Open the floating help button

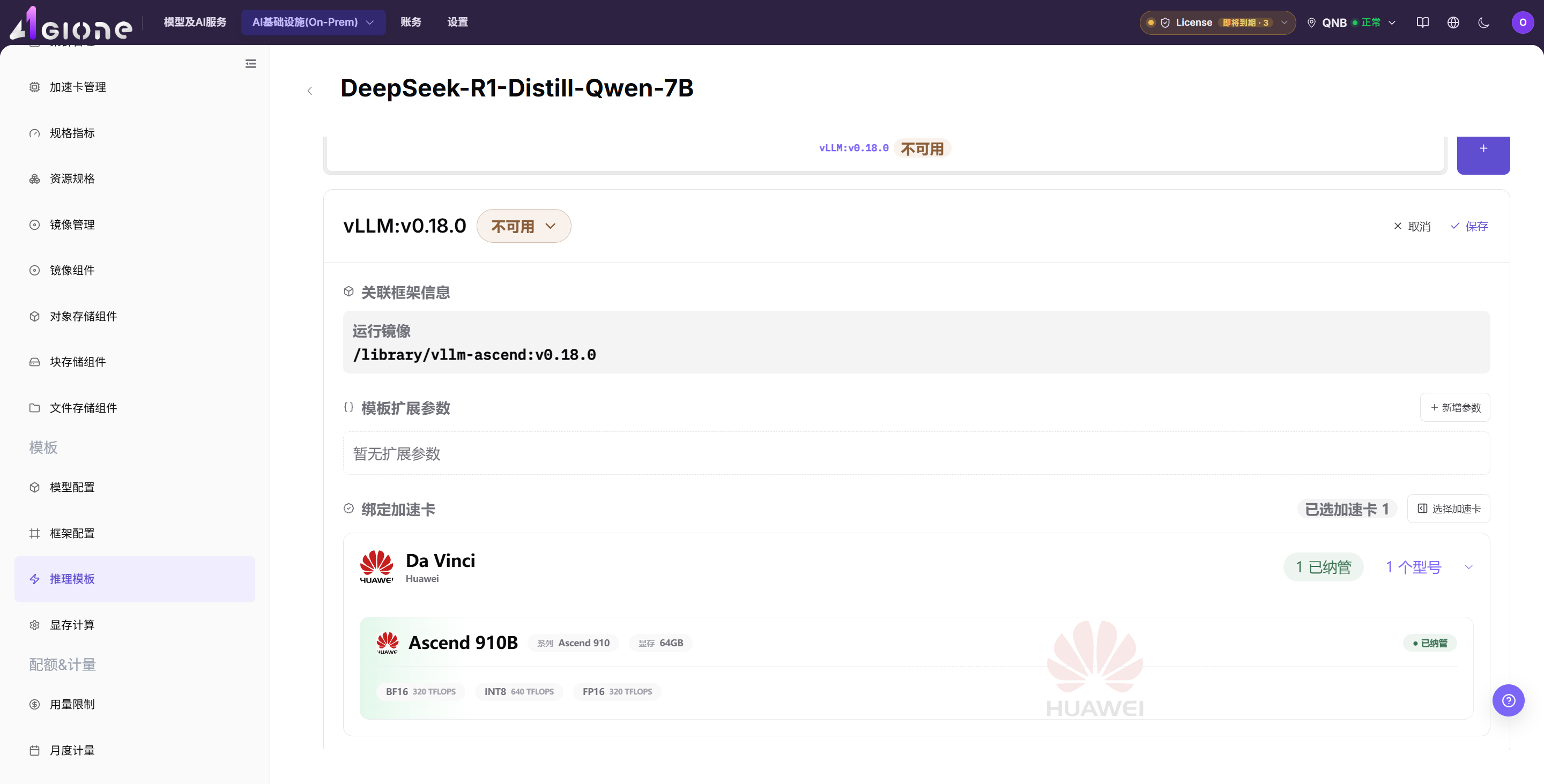[x=1508, y=700]
